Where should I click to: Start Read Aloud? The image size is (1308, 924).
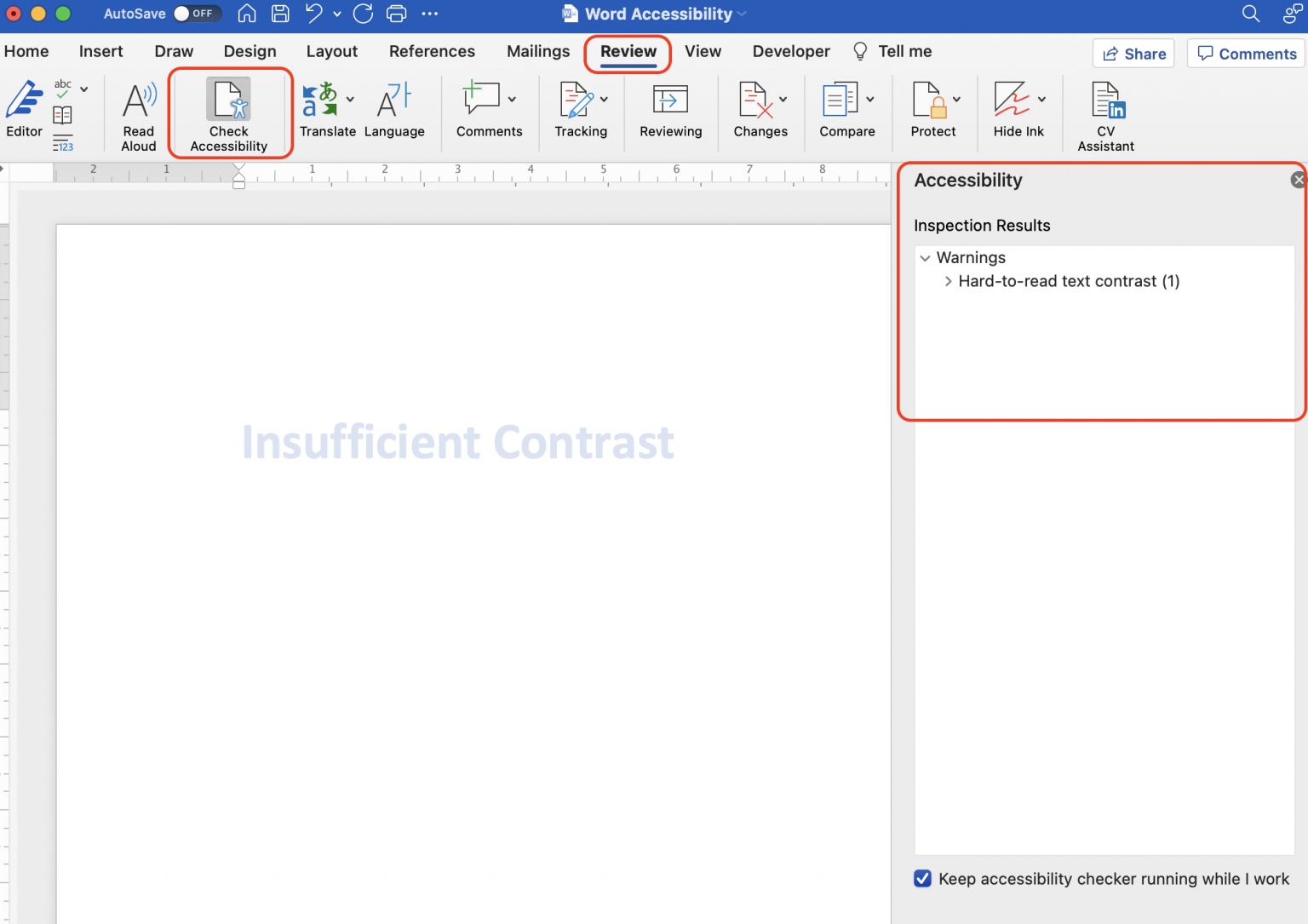coord(137,111)
